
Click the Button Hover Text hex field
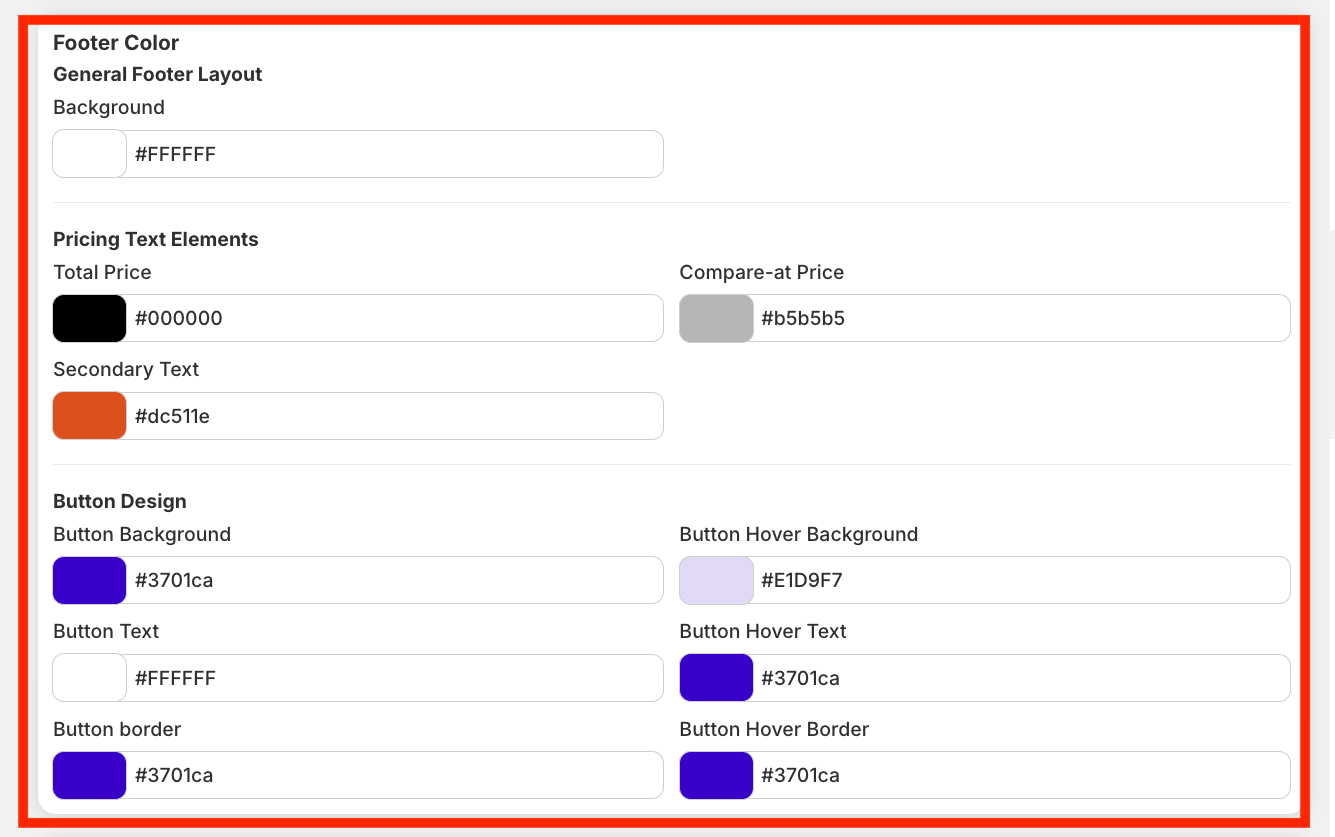coord(1020,678)
